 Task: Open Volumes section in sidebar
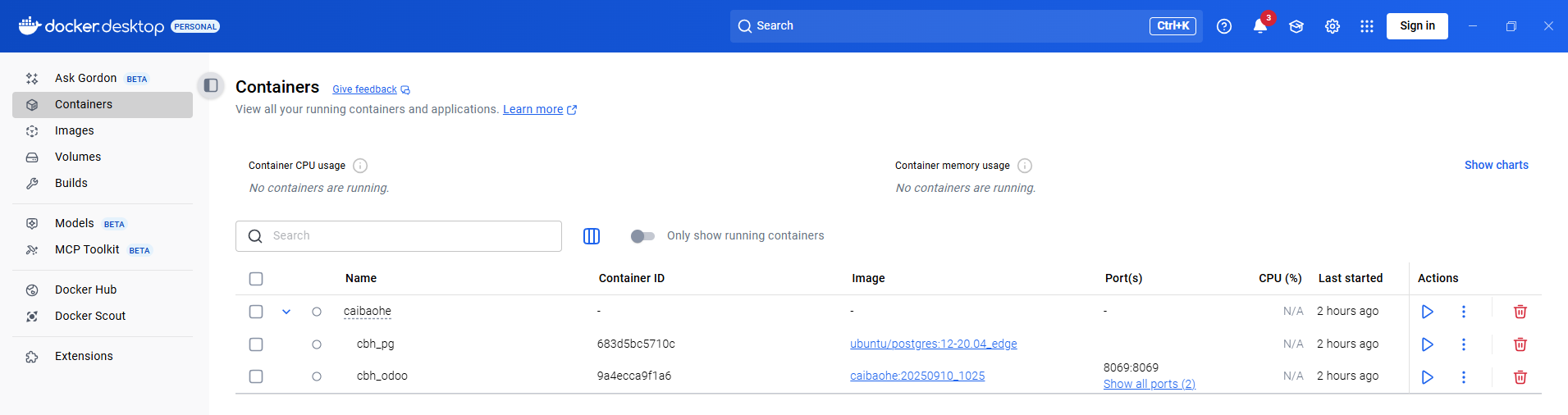click(78, 157)
